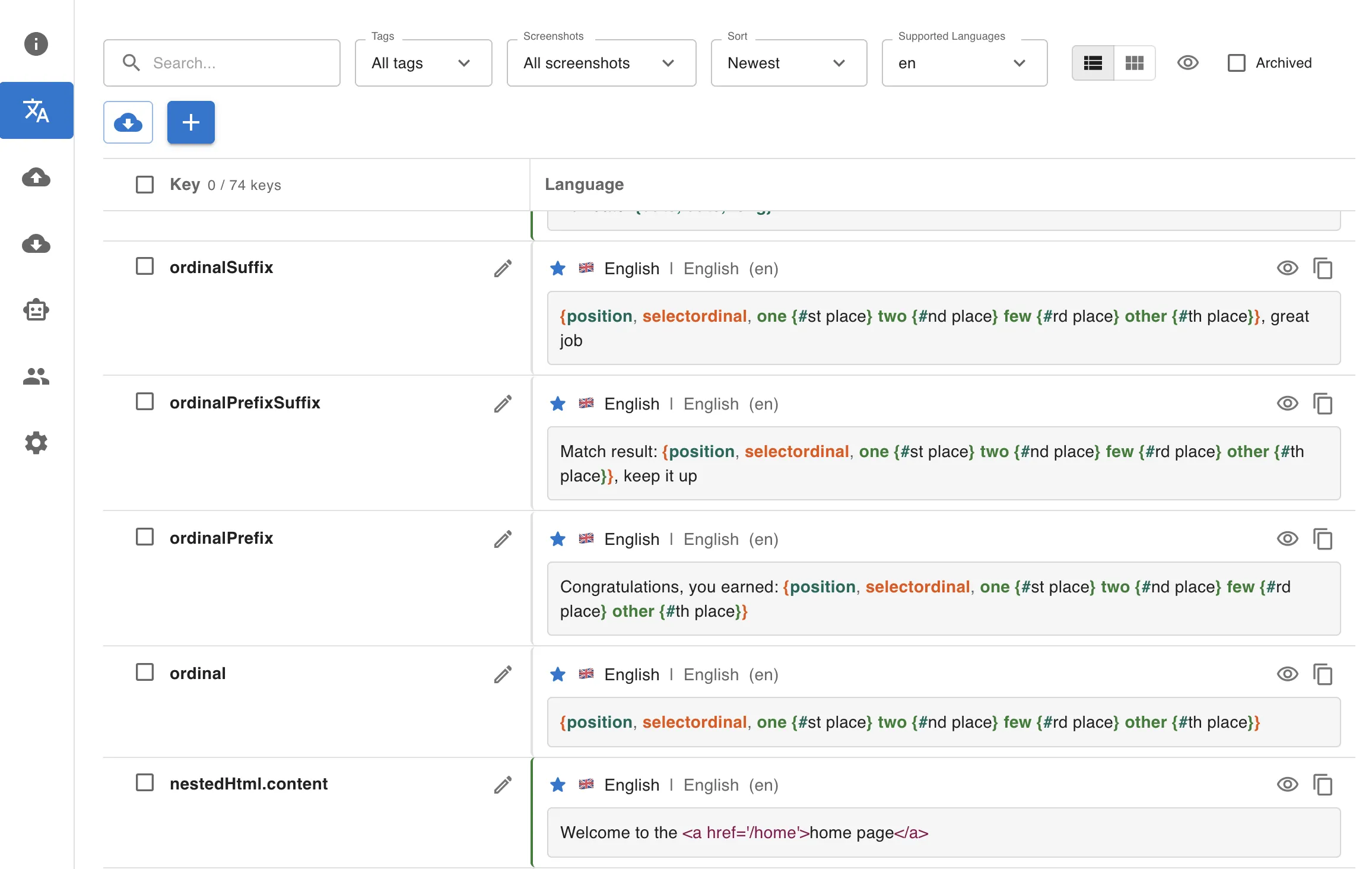Image resolution: width=1372 pixels, height=869 pixels.
Task: Click the ordinalPrefix key name
Action: click(x=221, y=538)
